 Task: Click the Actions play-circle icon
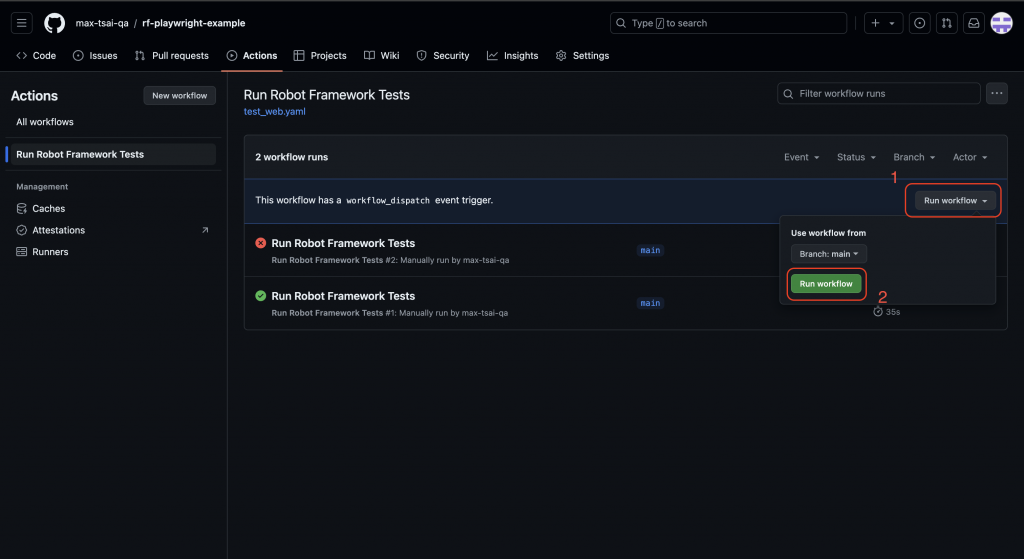[x=232, y=56]
